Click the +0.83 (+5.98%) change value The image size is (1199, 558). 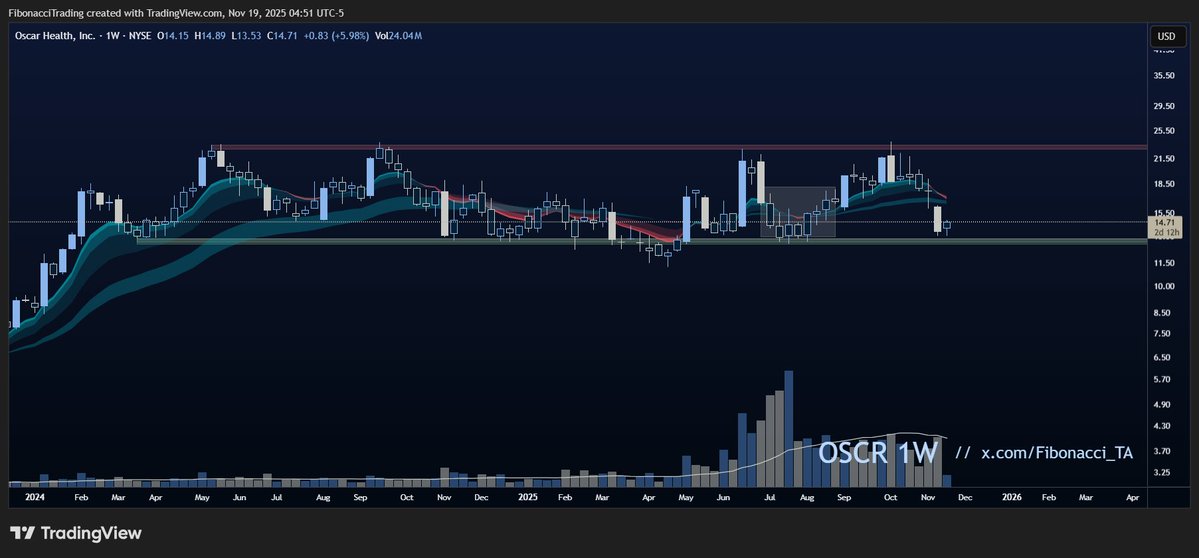point(336,36)
